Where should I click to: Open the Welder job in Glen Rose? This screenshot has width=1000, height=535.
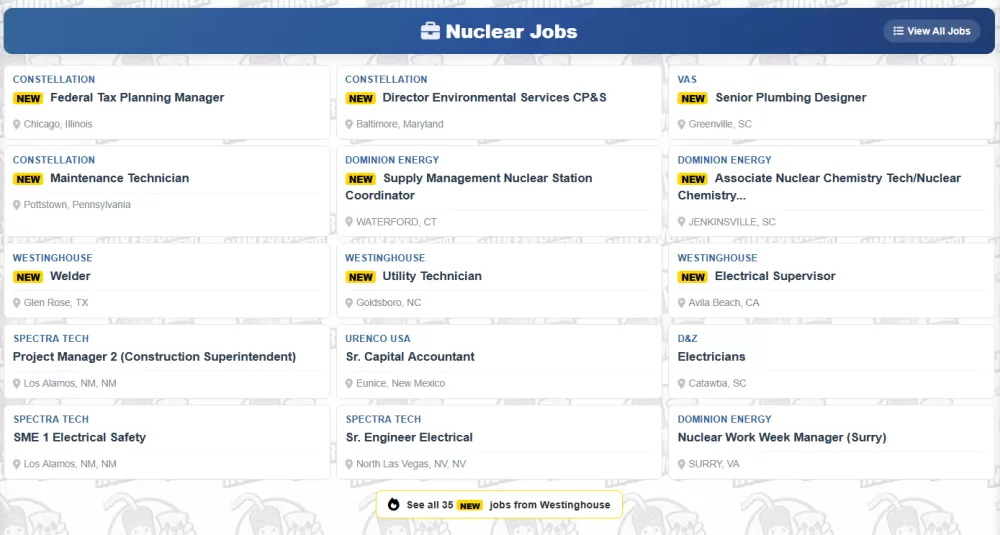click(70, 276)
